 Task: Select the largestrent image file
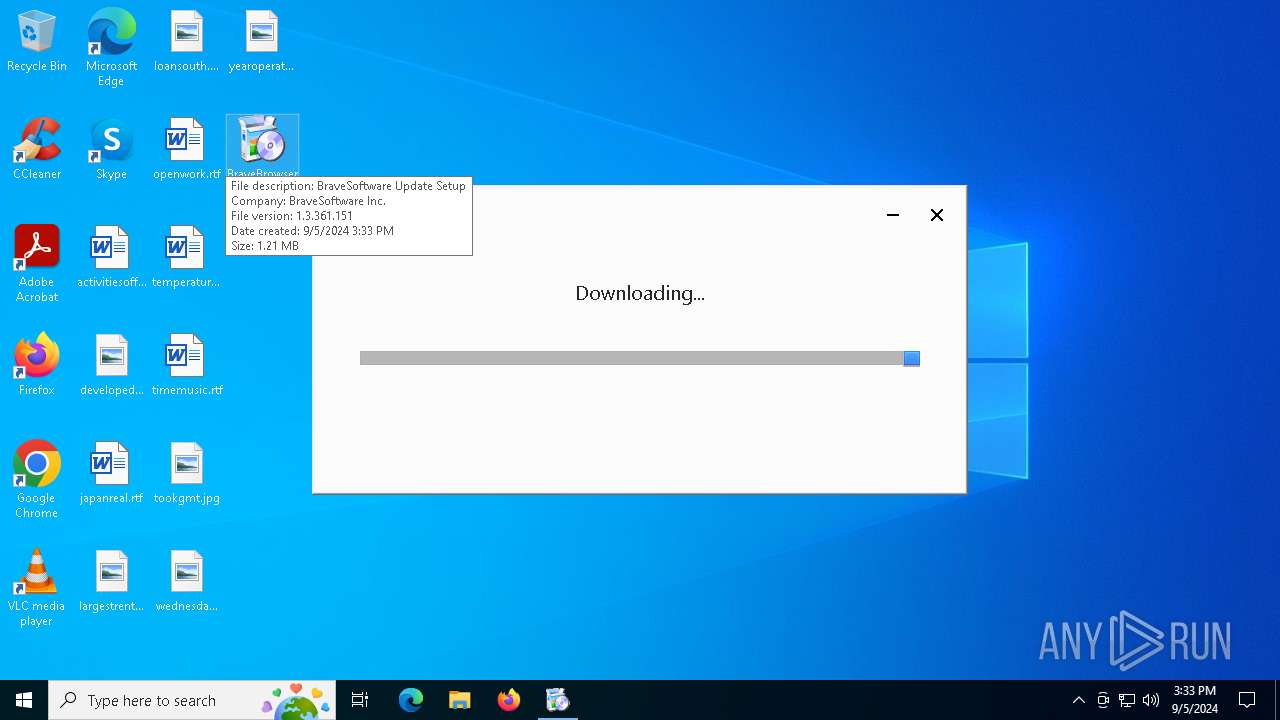pyautogui.click(x=111, y=582)
